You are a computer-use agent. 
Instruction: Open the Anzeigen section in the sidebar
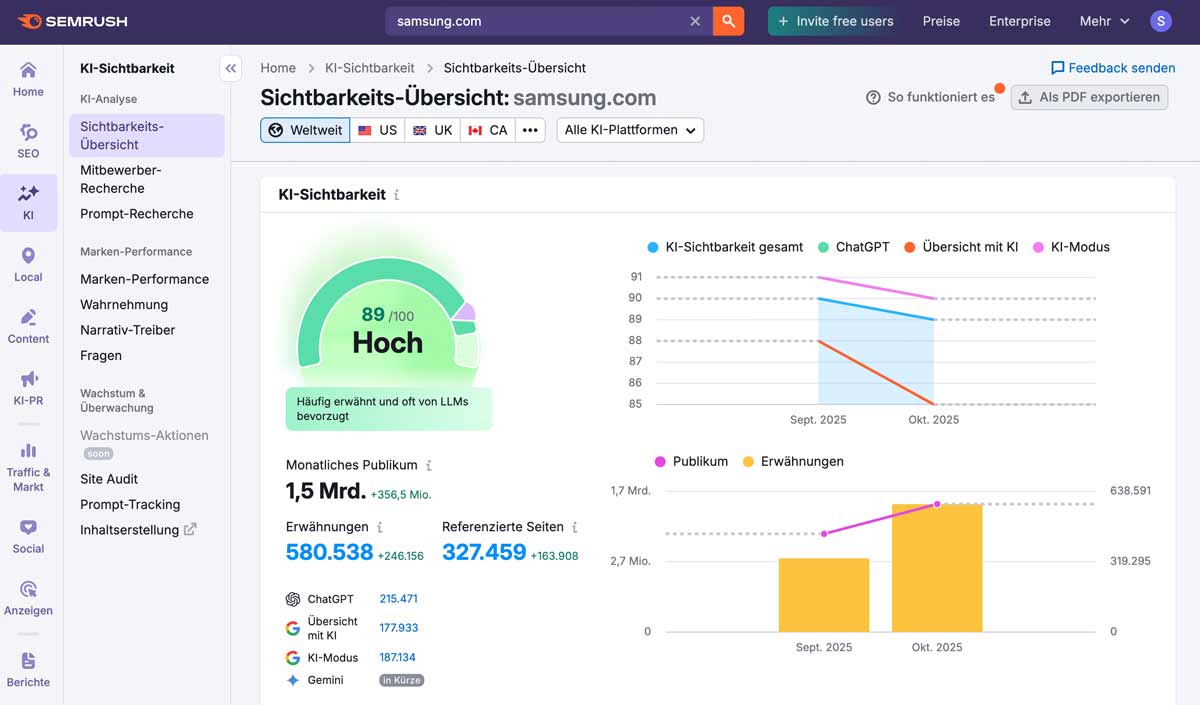[x=28, y=598]
